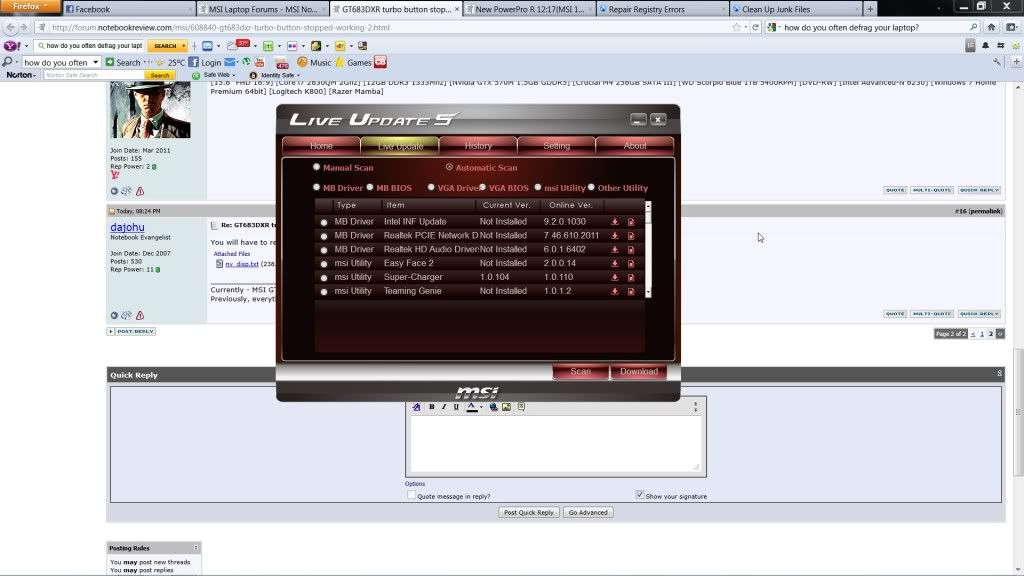Click the report post warning icon on dajohu's post
This screenshot has height=576, width=1024.
pos(140,315)
